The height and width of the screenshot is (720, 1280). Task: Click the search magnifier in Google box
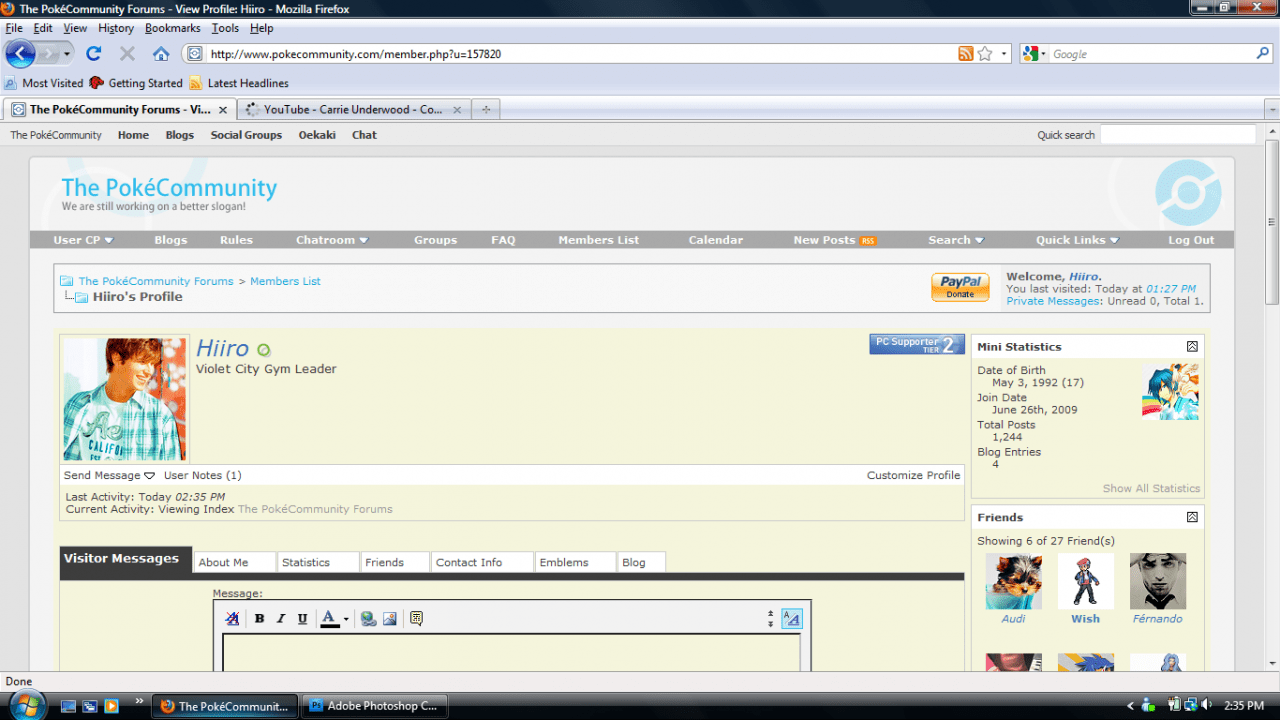1263,54
